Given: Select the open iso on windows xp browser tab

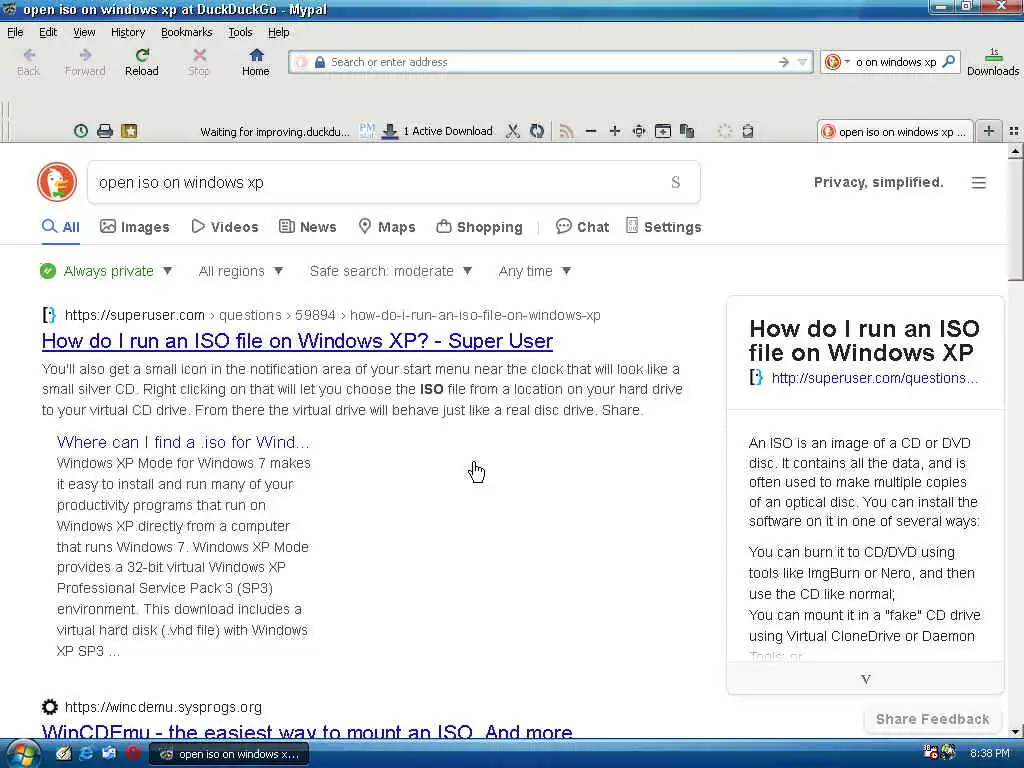Looking at the screenshot, I should pos(895,131).
